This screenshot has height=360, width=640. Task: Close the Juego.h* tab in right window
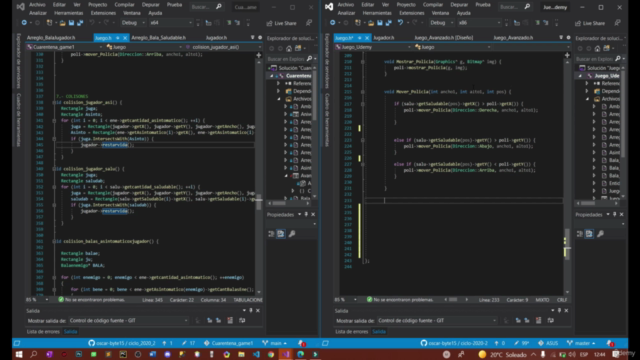pyautogui.click(x=367, y=38)
